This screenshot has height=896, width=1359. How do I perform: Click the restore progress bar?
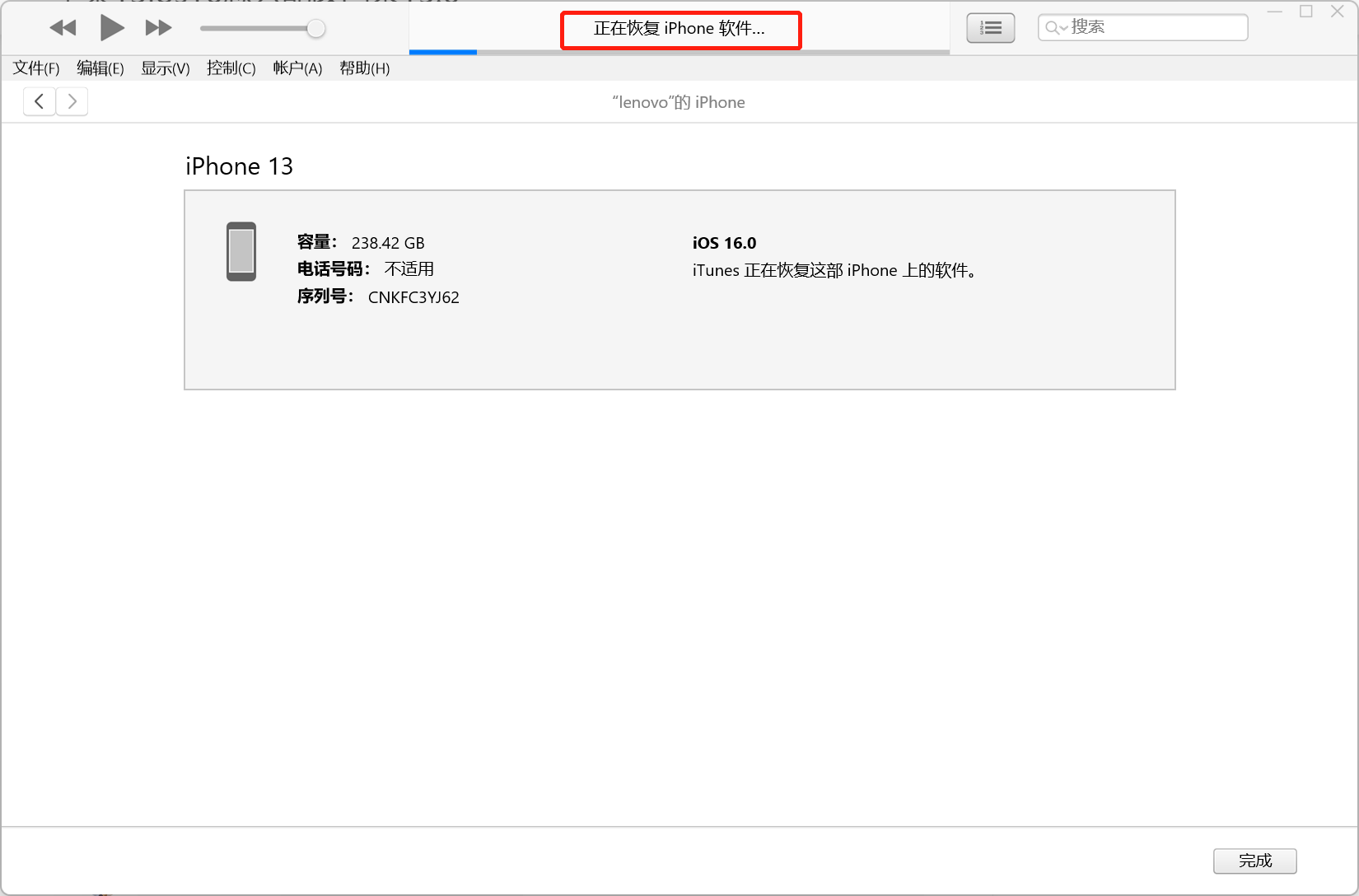point(679,52)
